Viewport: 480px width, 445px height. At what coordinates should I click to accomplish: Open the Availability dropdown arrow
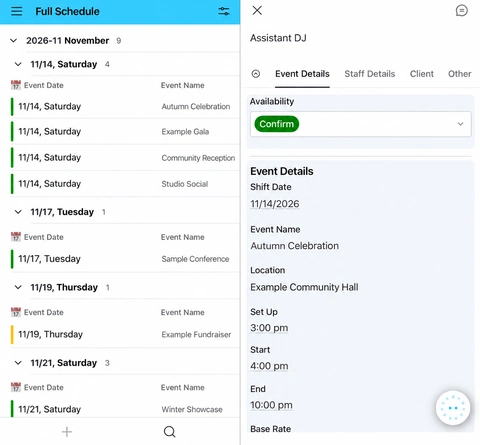pyautogui.click(x=460, y=124)
